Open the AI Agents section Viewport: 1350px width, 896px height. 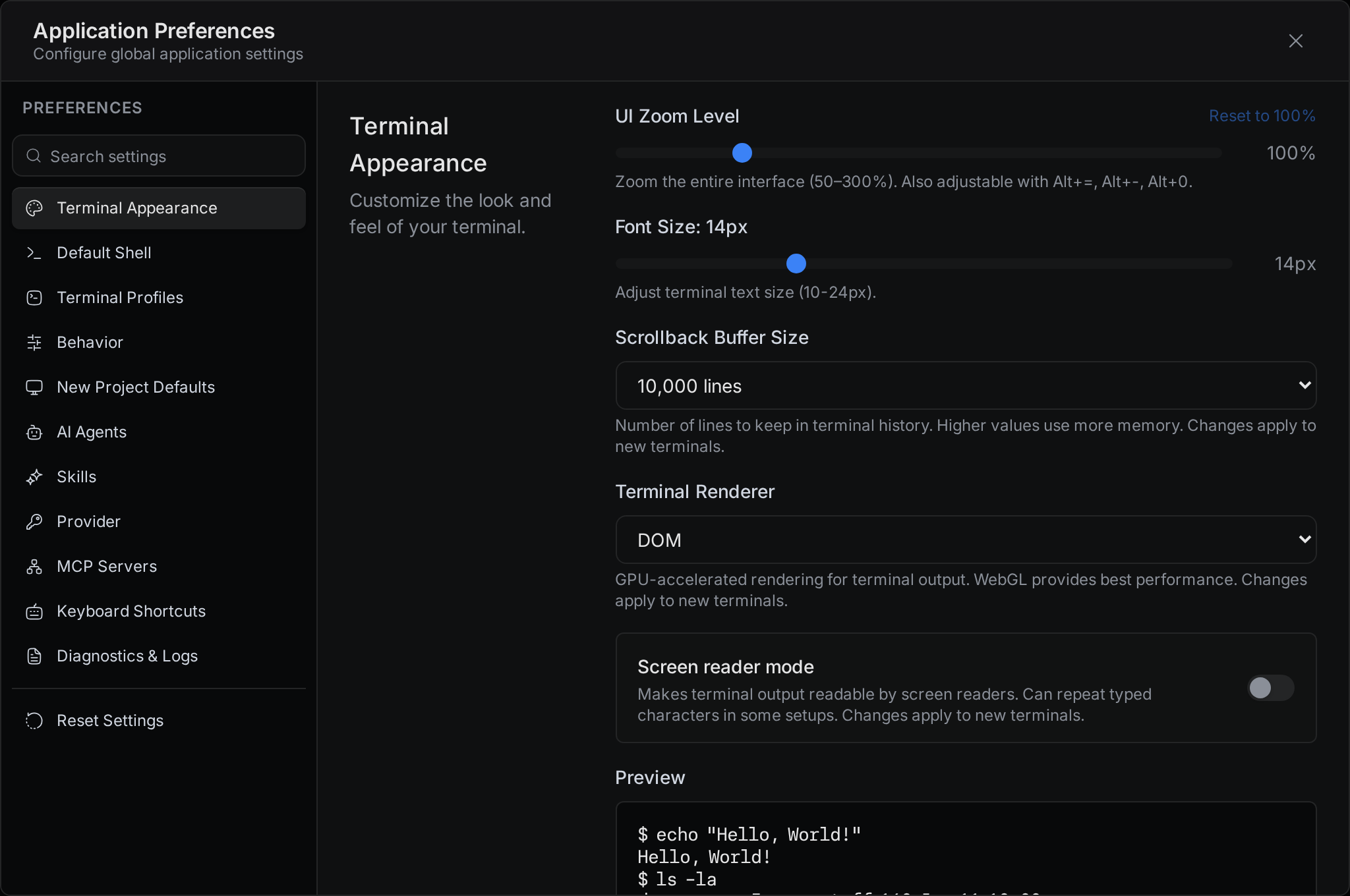159,432
